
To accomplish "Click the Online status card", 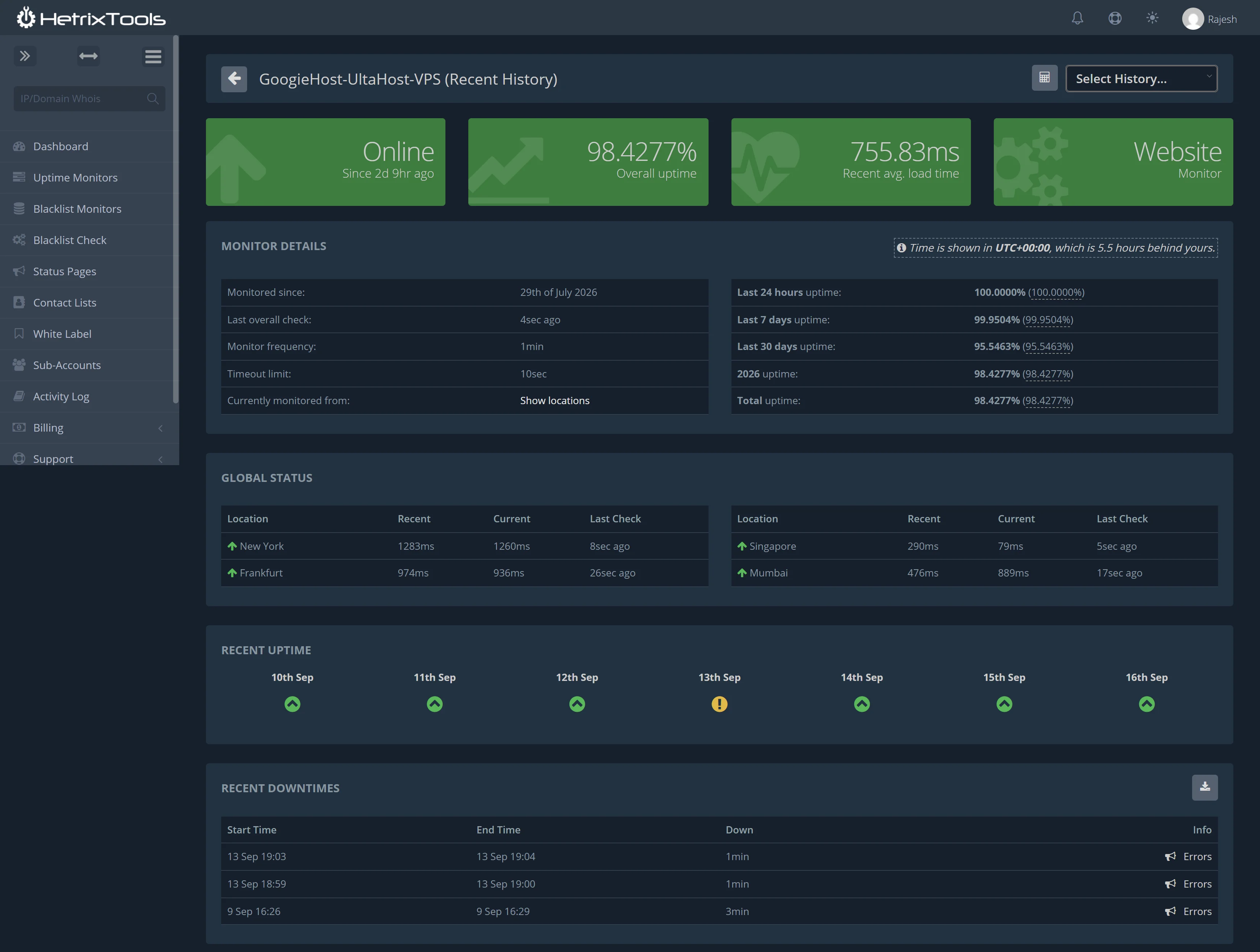I will 325,162.
